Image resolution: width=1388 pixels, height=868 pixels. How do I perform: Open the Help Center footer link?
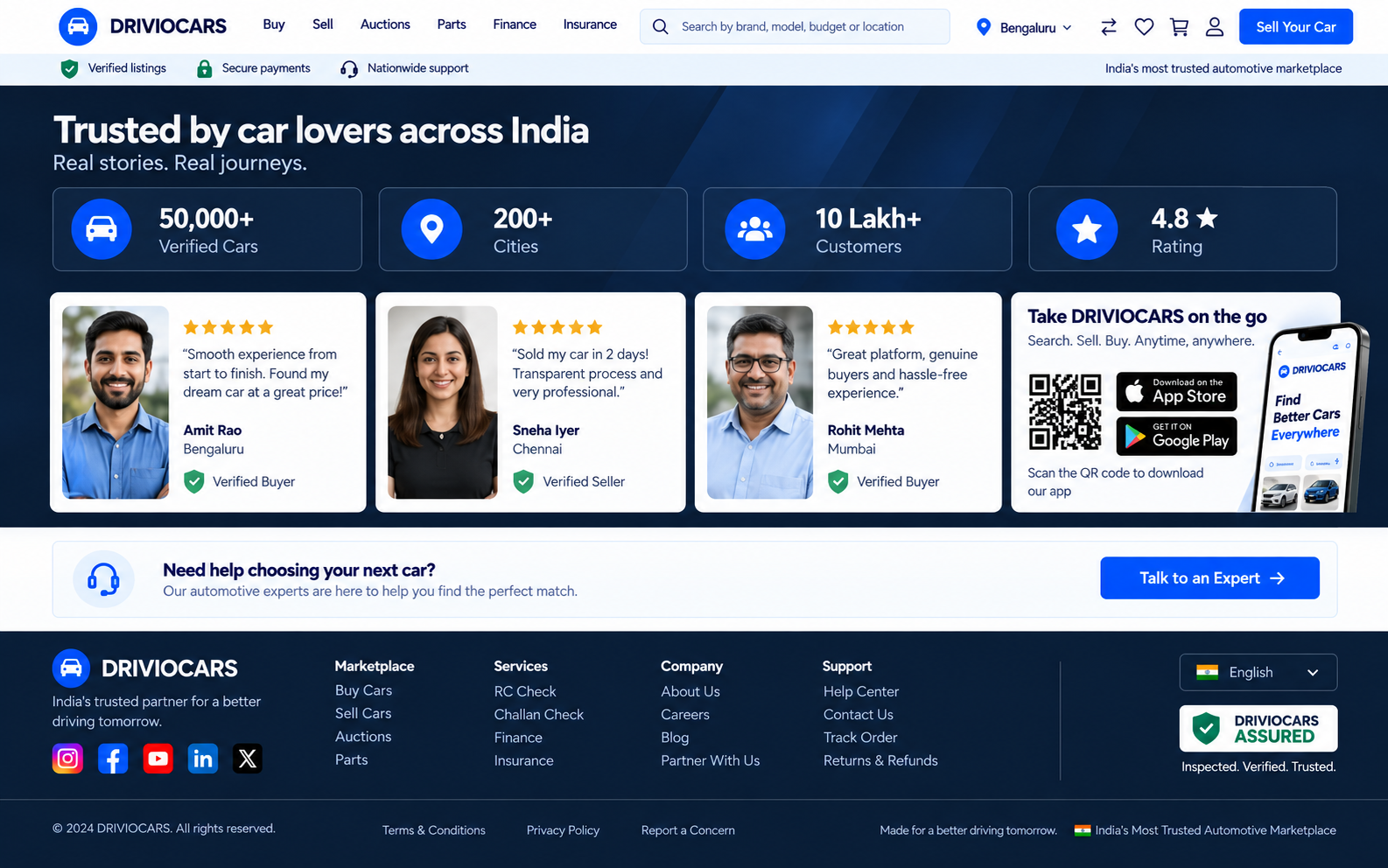tap(861, 691)
